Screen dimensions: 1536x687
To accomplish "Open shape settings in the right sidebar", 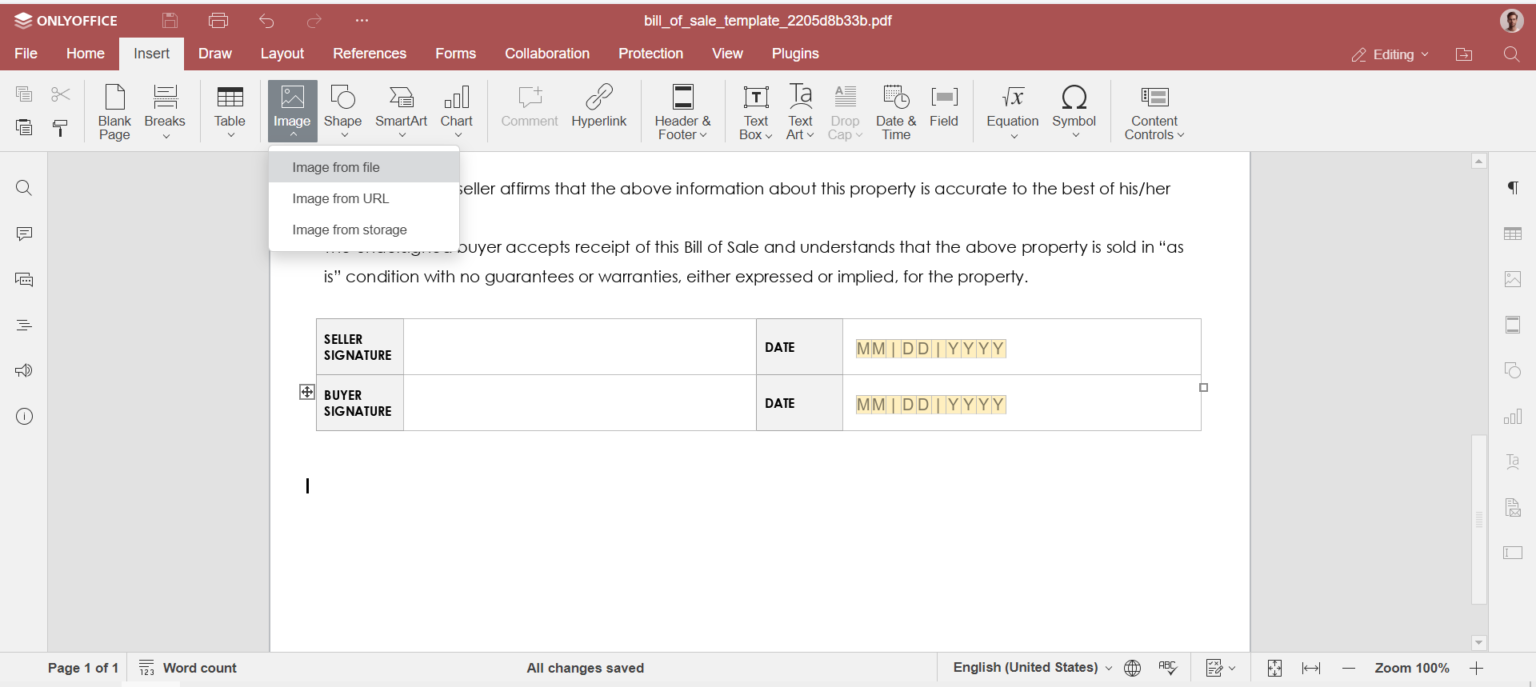I will click(1512, 370).
